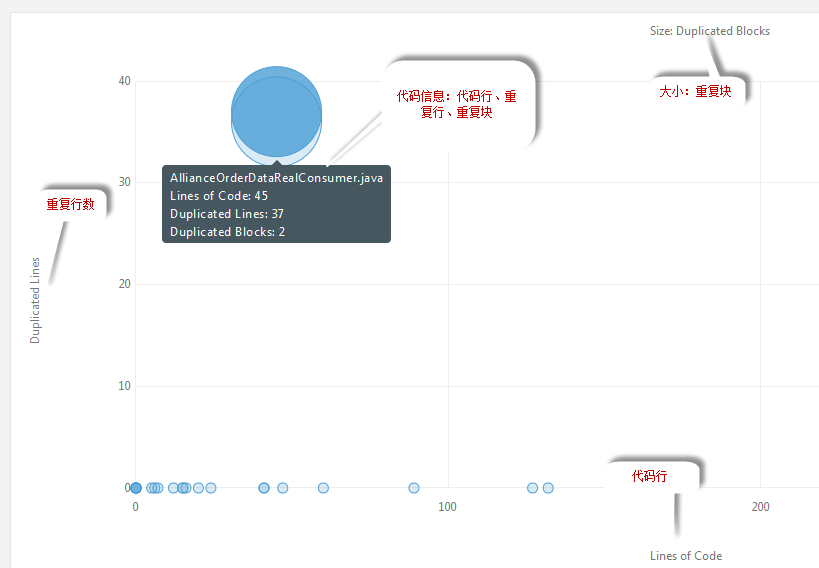Click the y-axis tick label 30
Image resolution: width=819 pixels, height=568 pixels.
[124, 182]
